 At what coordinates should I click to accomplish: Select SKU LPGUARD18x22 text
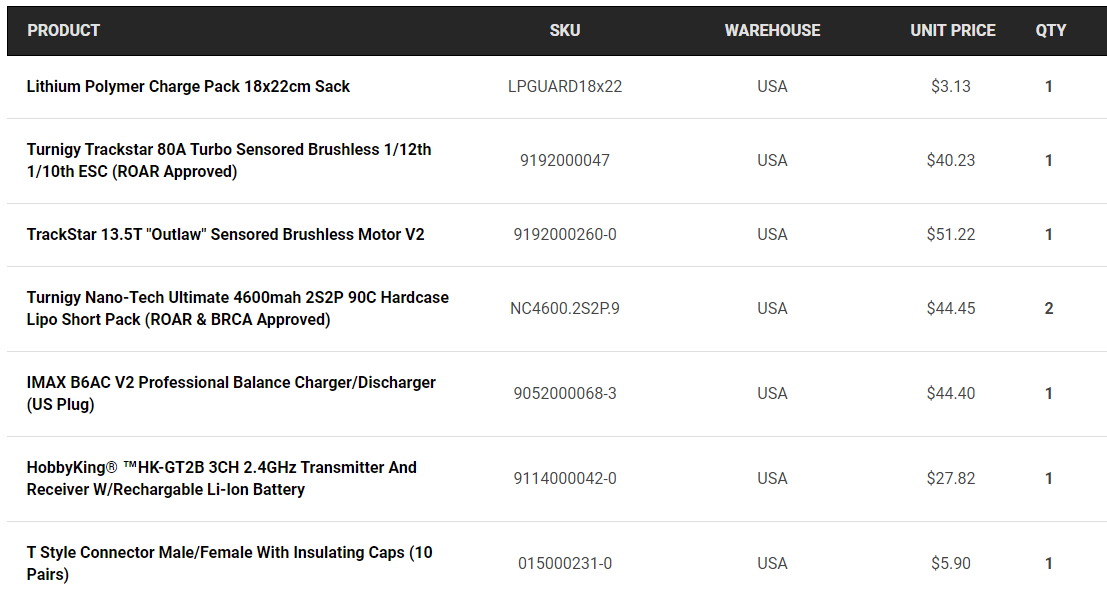point(565,86)
